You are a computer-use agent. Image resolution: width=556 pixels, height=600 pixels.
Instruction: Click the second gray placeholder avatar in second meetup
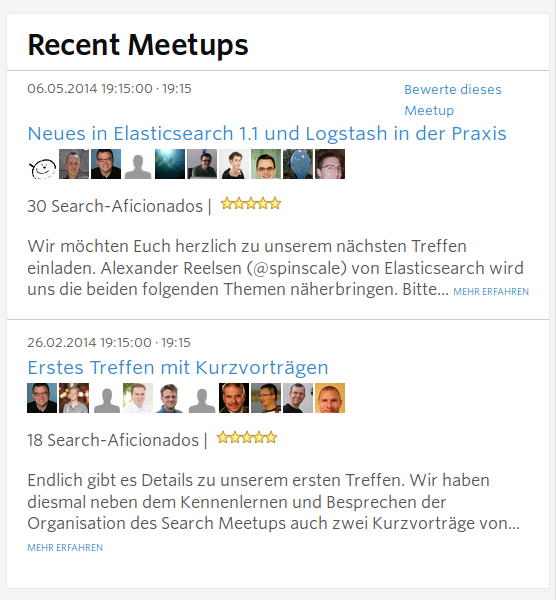[x=202, y=398]
